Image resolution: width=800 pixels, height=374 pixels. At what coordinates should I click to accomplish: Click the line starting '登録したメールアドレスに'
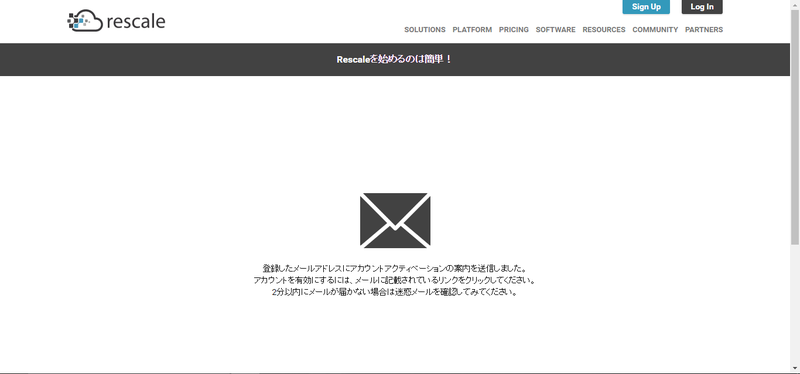[394, 268]
